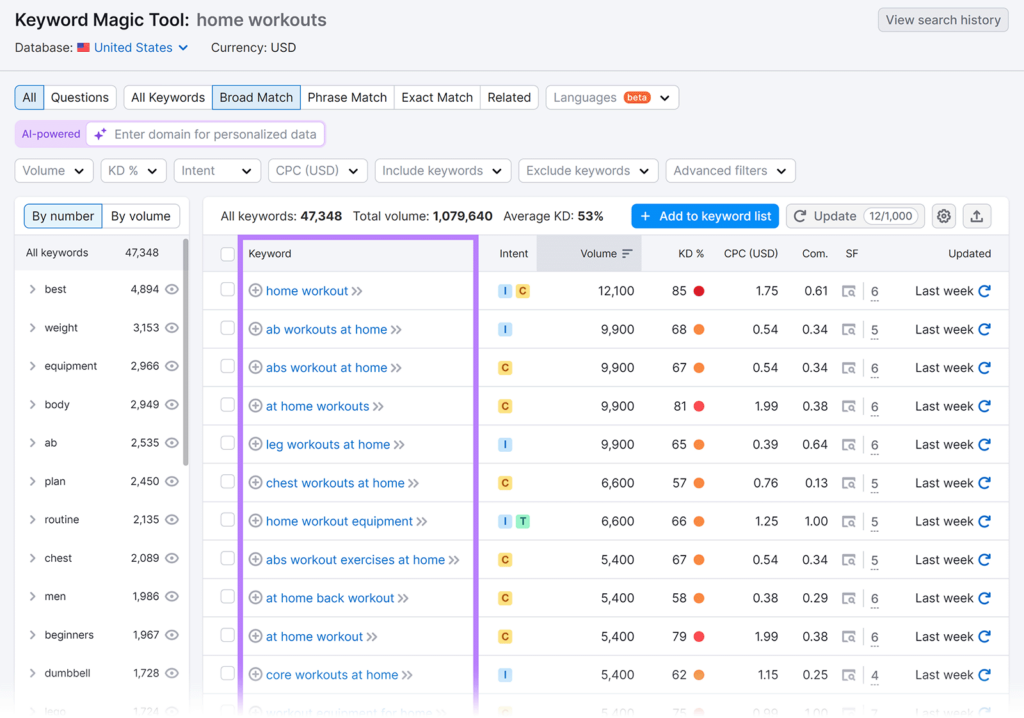Screen dimensions: 1024x718
Task: Select the Related tab
Action: click(x=509, y=98)
